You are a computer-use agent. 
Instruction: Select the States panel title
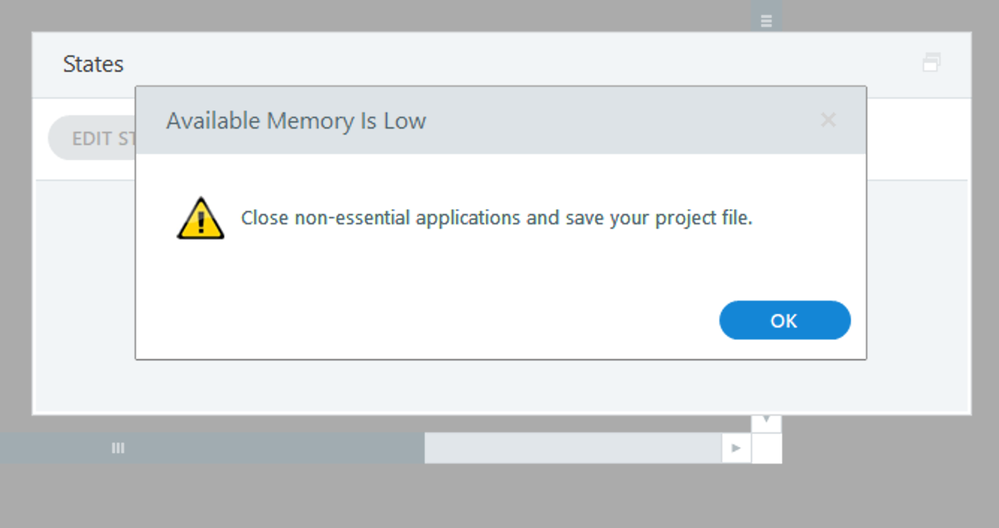coord(93,64)
